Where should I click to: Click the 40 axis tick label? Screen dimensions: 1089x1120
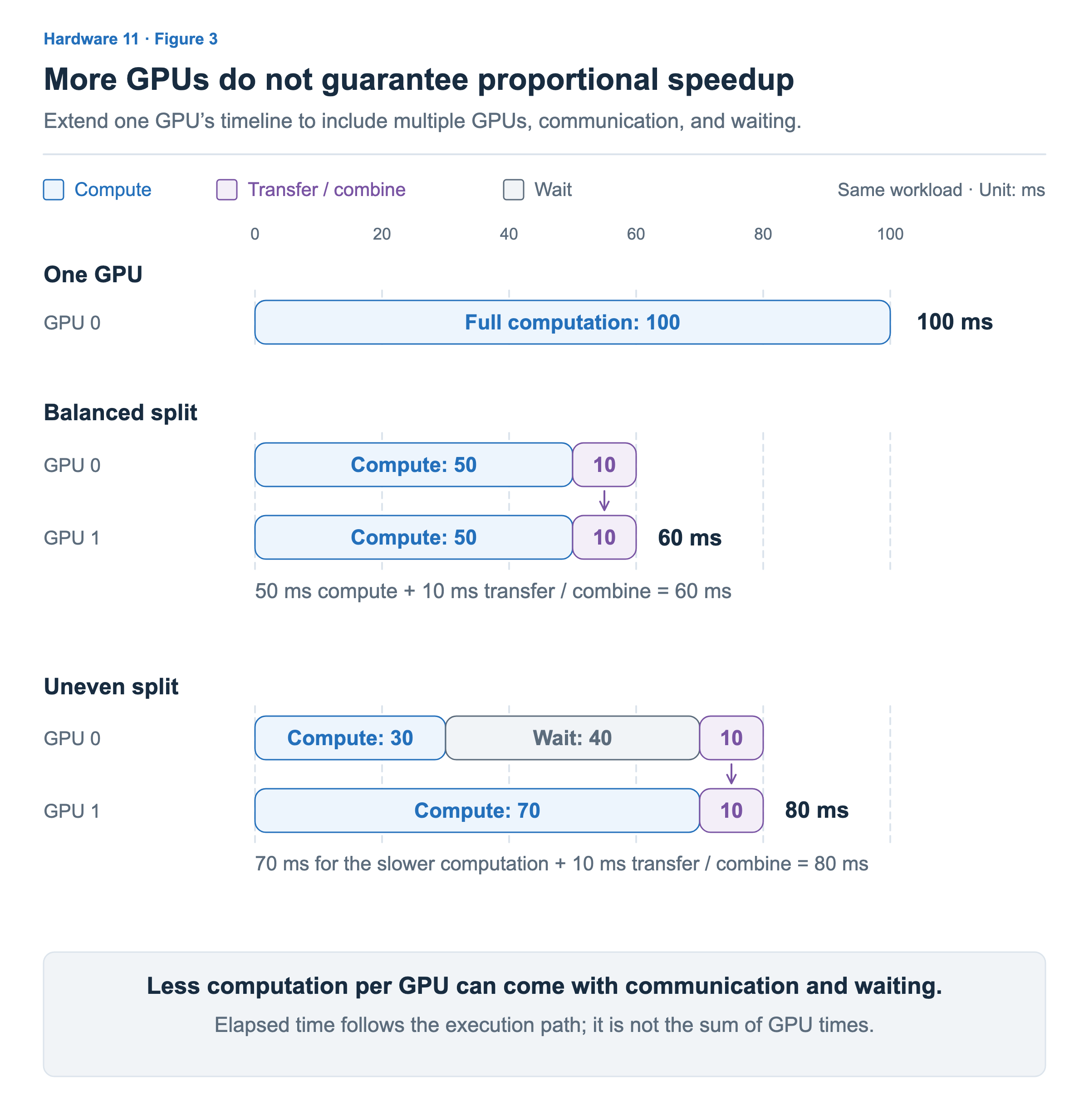pyautogui.click(x=509, y=234)
